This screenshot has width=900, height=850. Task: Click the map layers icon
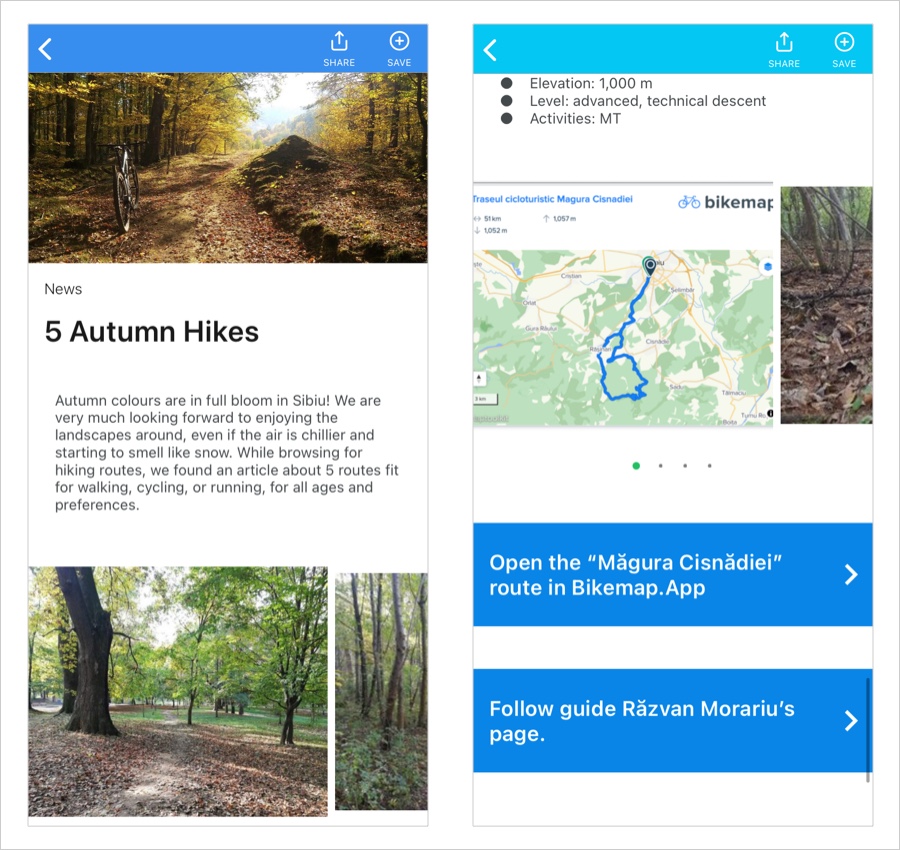767,267
